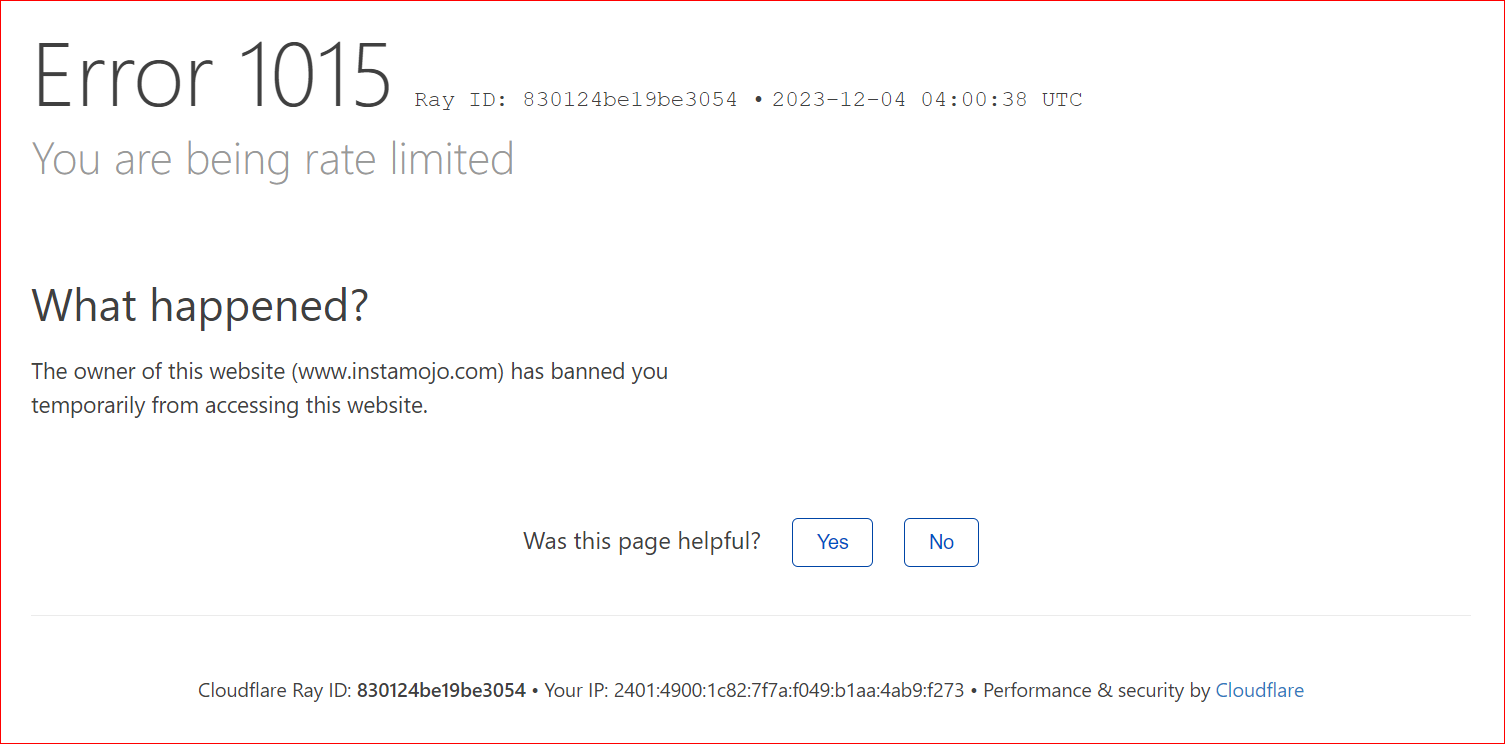Click the UTC label in the header
The width and height of the screenshot is (1505, 744).
(x=1062, y=100)
